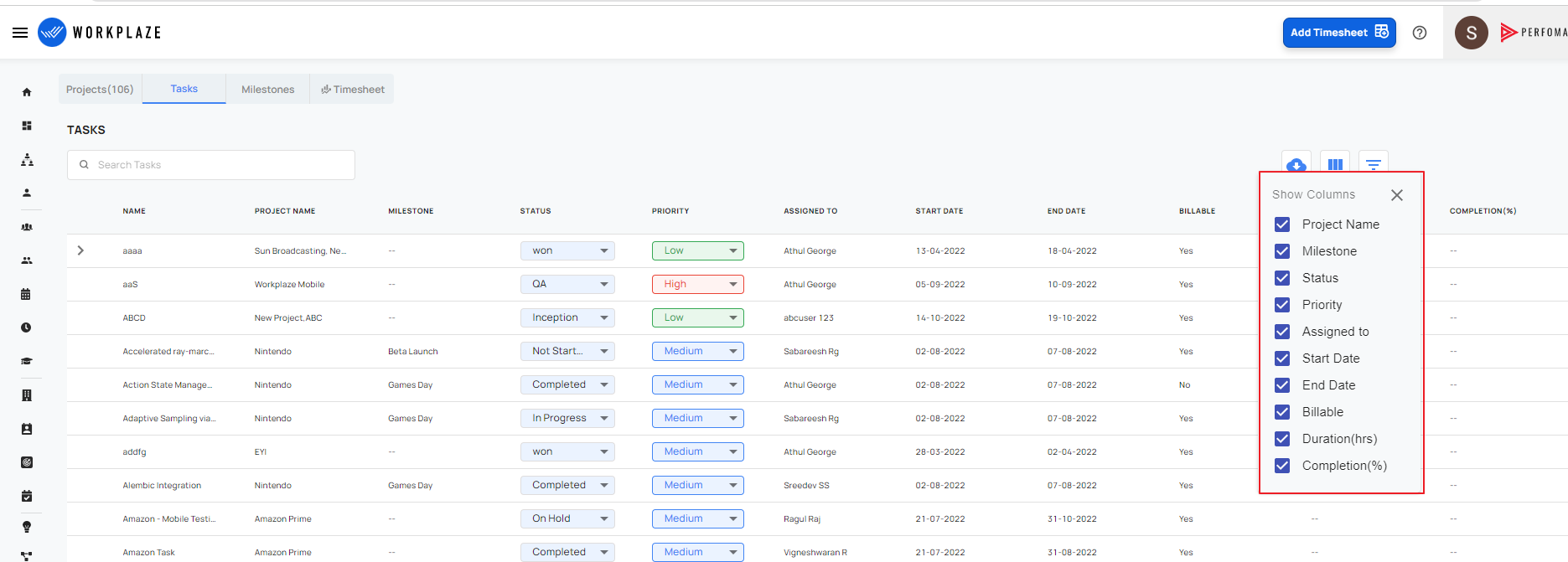
Task: Open the High priority dropdown for aaS
Action: click(x=698, y=284)
